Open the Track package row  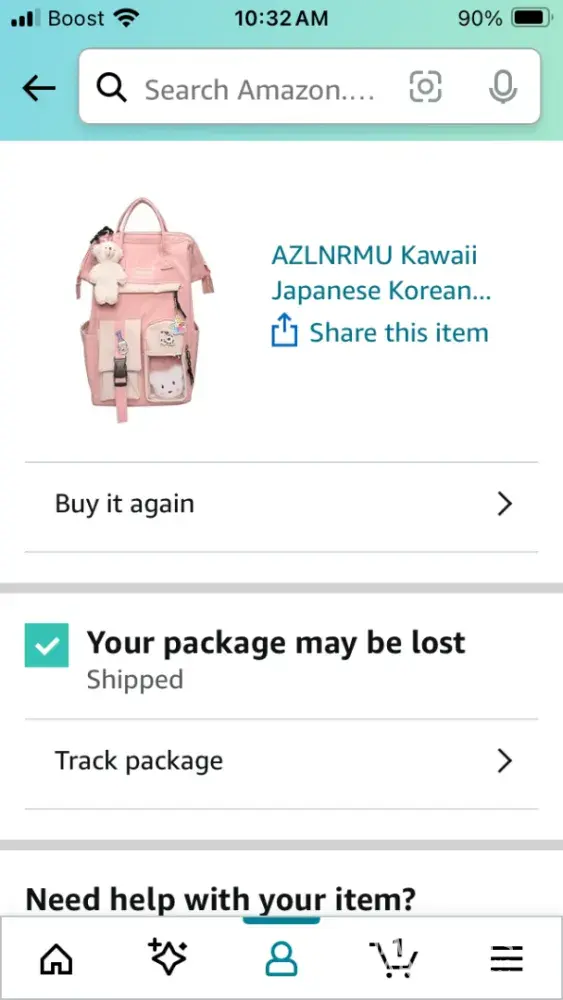coord(281,763)
